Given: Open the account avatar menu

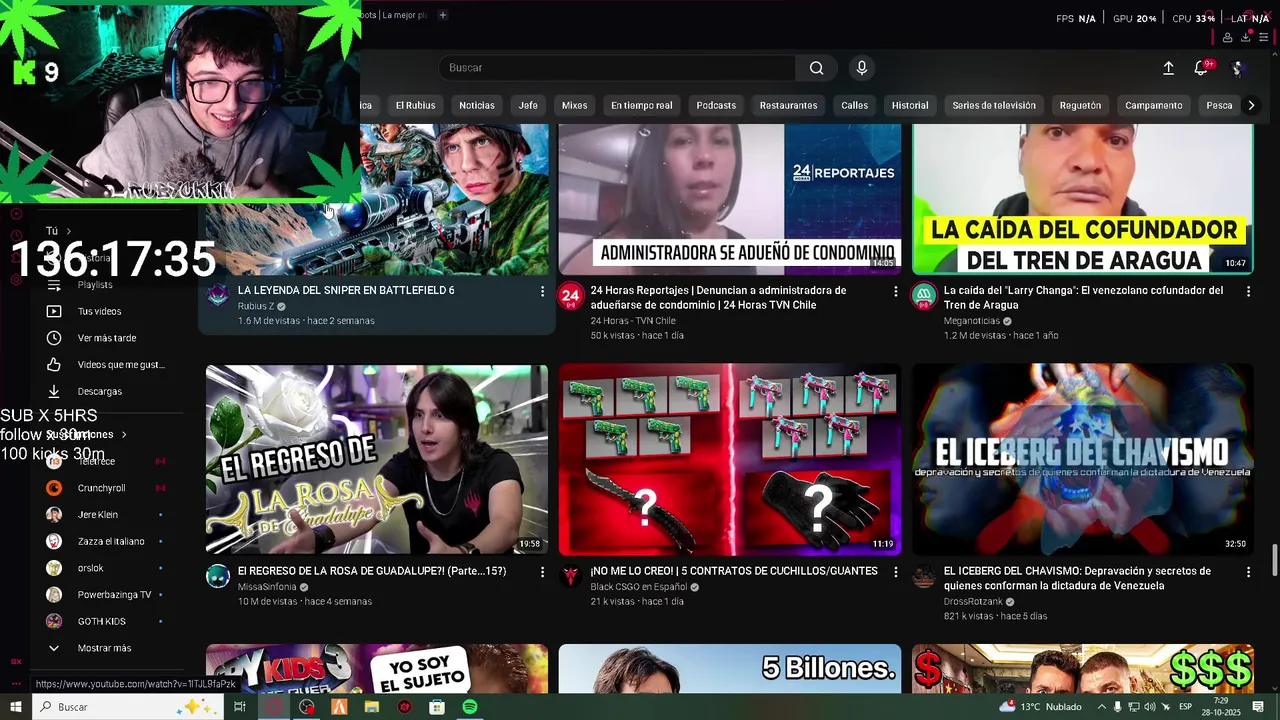Looking at the screenshot, I should (x=1237, y=68).
